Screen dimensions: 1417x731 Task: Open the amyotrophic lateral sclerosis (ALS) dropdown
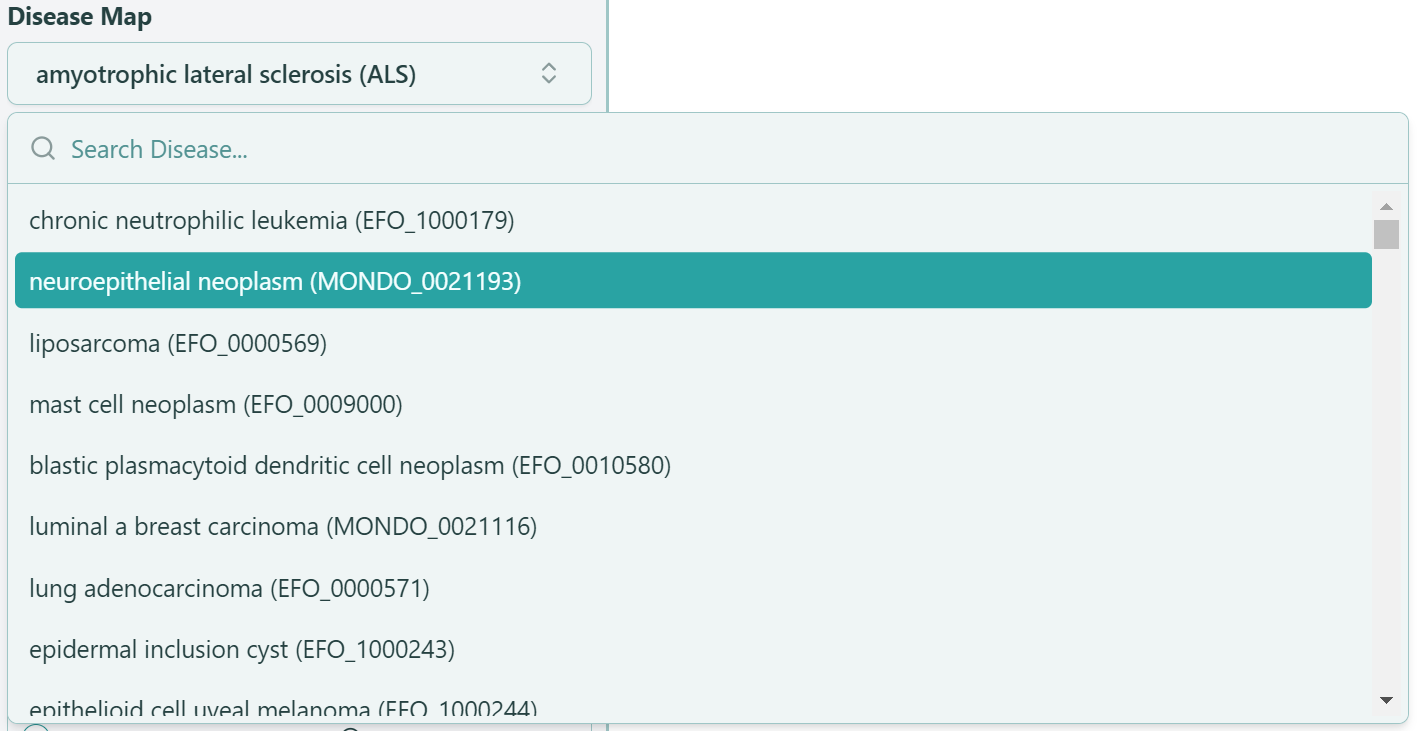tap(298, 73)
